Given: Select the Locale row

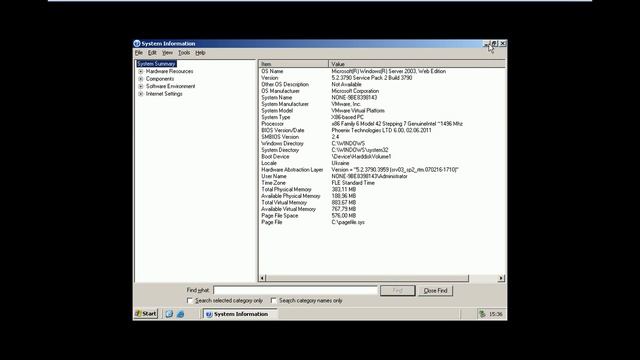Looking at the screenshot, I should point(382,163).
